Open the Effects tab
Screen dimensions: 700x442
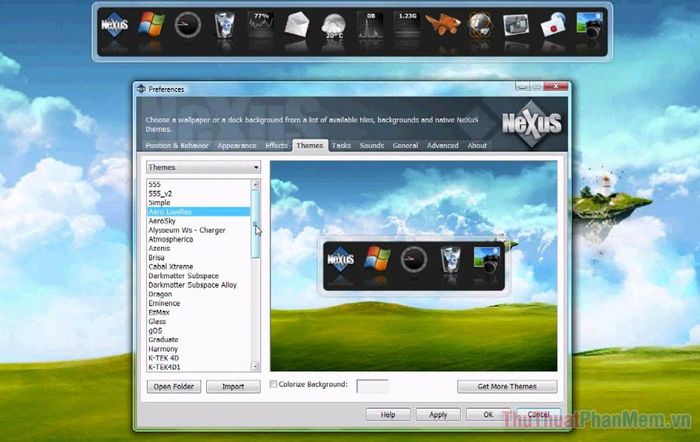pos(276,146)
